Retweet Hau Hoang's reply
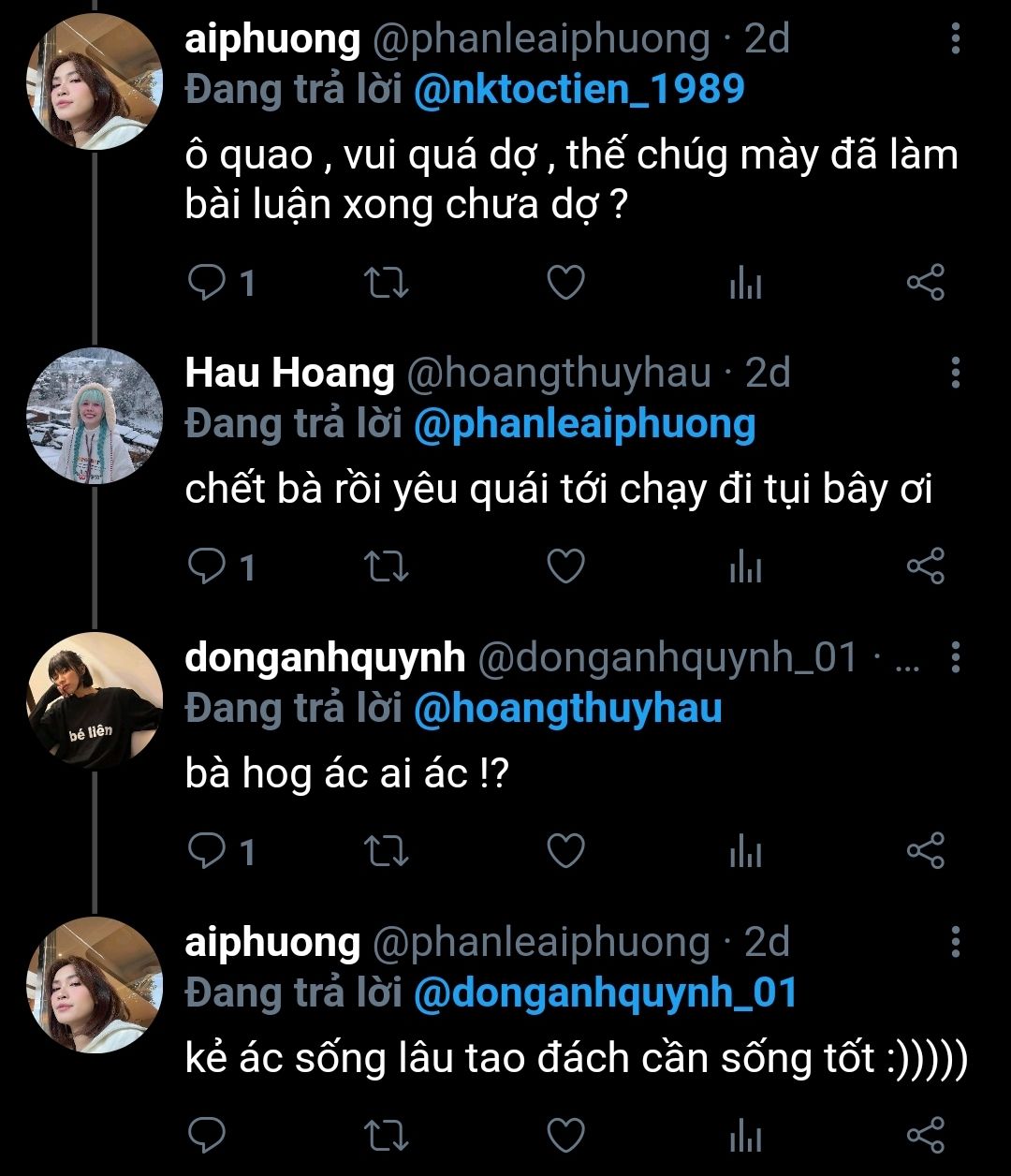This screenshot has height=1176, width=1011. [386, 566]
